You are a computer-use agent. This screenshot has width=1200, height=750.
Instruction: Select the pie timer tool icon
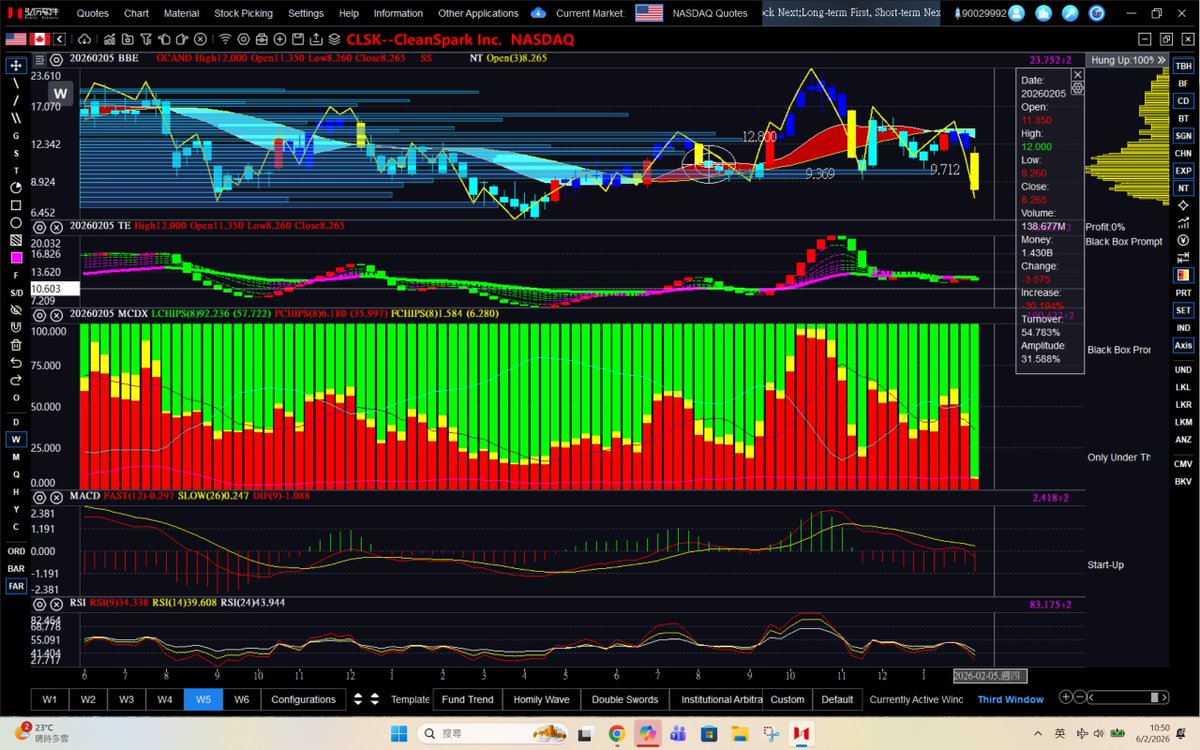(16, 188)
